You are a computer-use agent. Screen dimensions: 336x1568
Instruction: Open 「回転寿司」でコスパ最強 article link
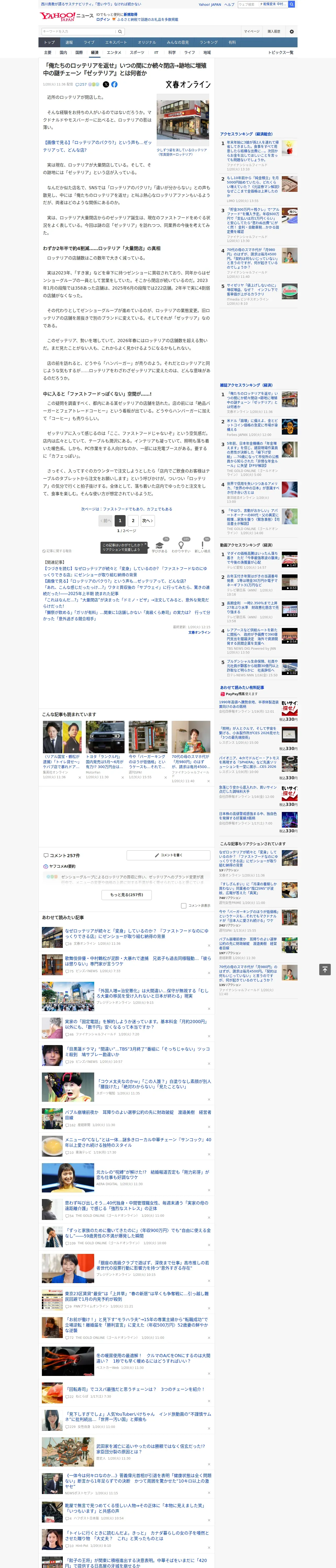135,1389
